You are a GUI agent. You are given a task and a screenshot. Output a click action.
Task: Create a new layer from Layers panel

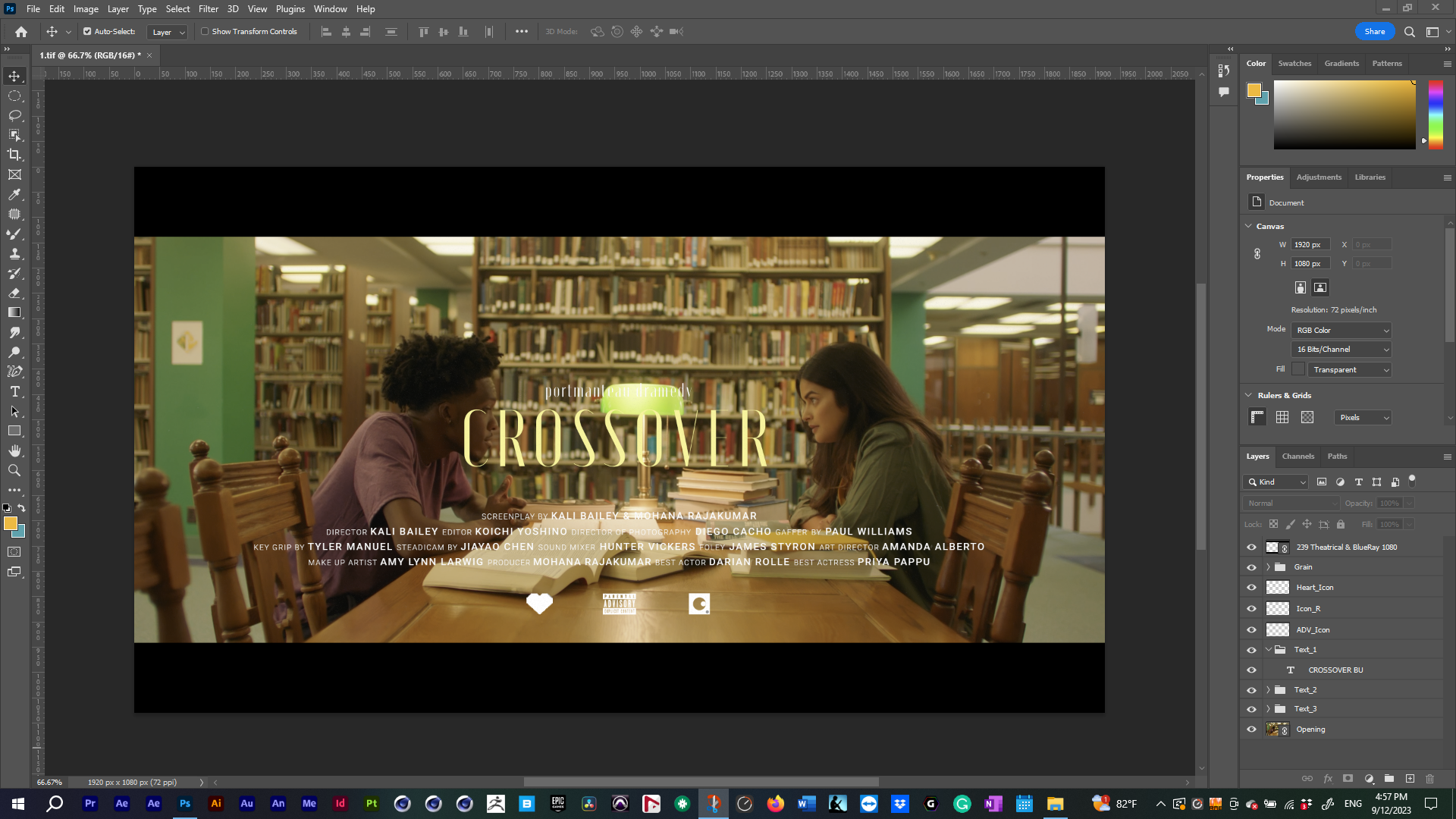click(x=1410, y=779)
